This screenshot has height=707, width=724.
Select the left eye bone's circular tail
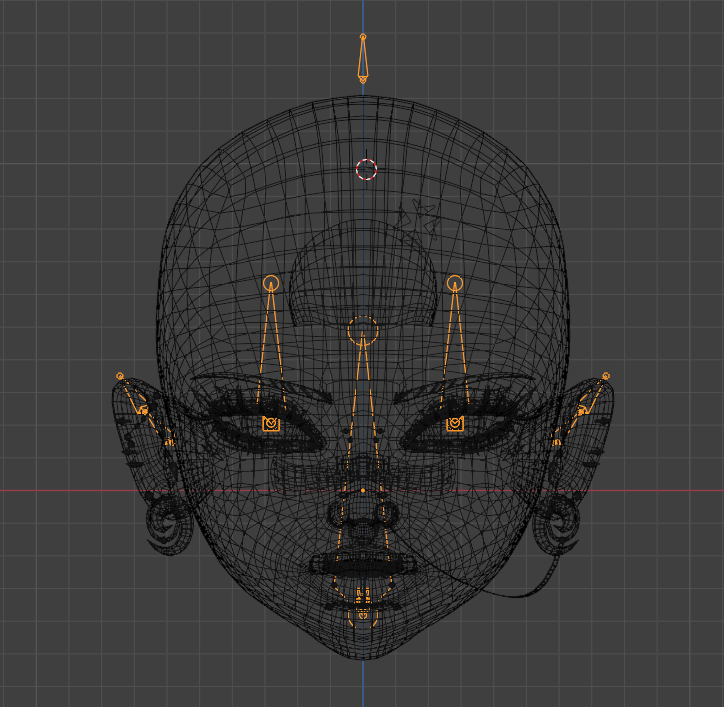[271, 283]
